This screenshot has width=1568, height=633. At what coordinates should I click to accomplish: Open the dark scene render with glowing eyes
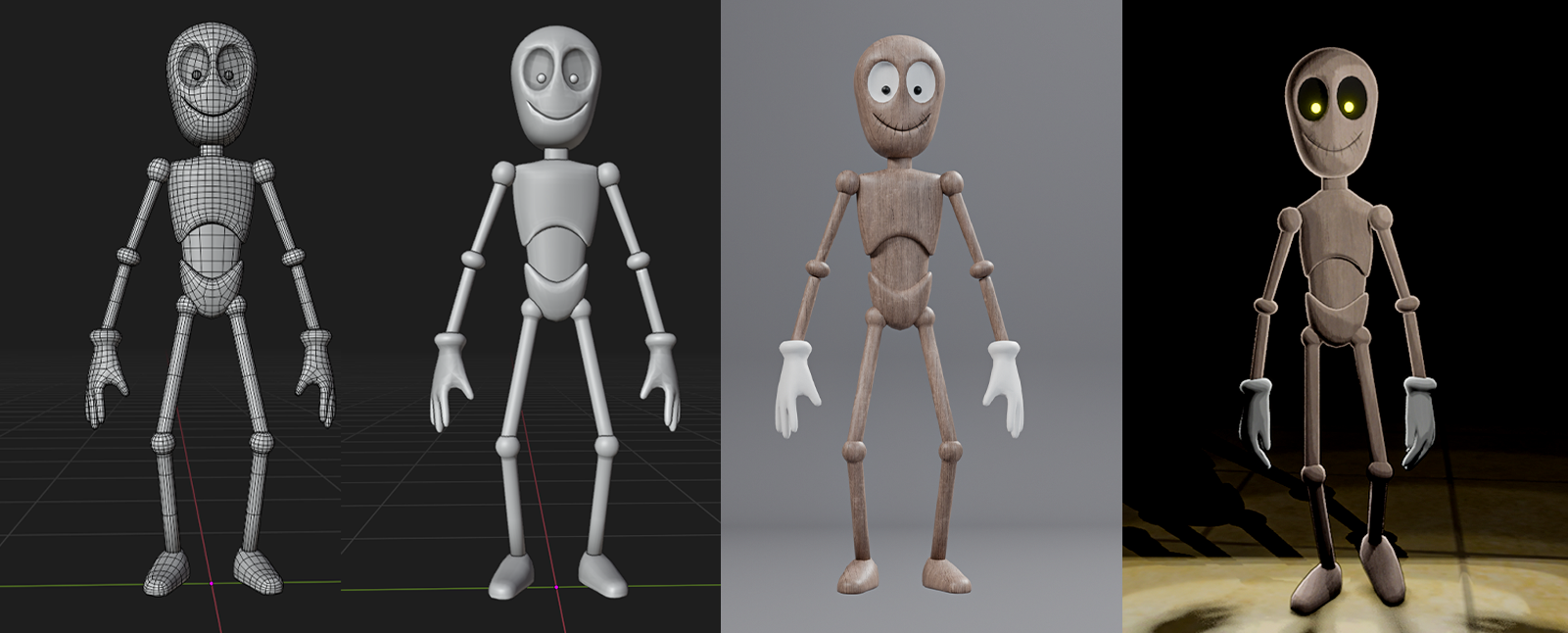pos(1345,316)
